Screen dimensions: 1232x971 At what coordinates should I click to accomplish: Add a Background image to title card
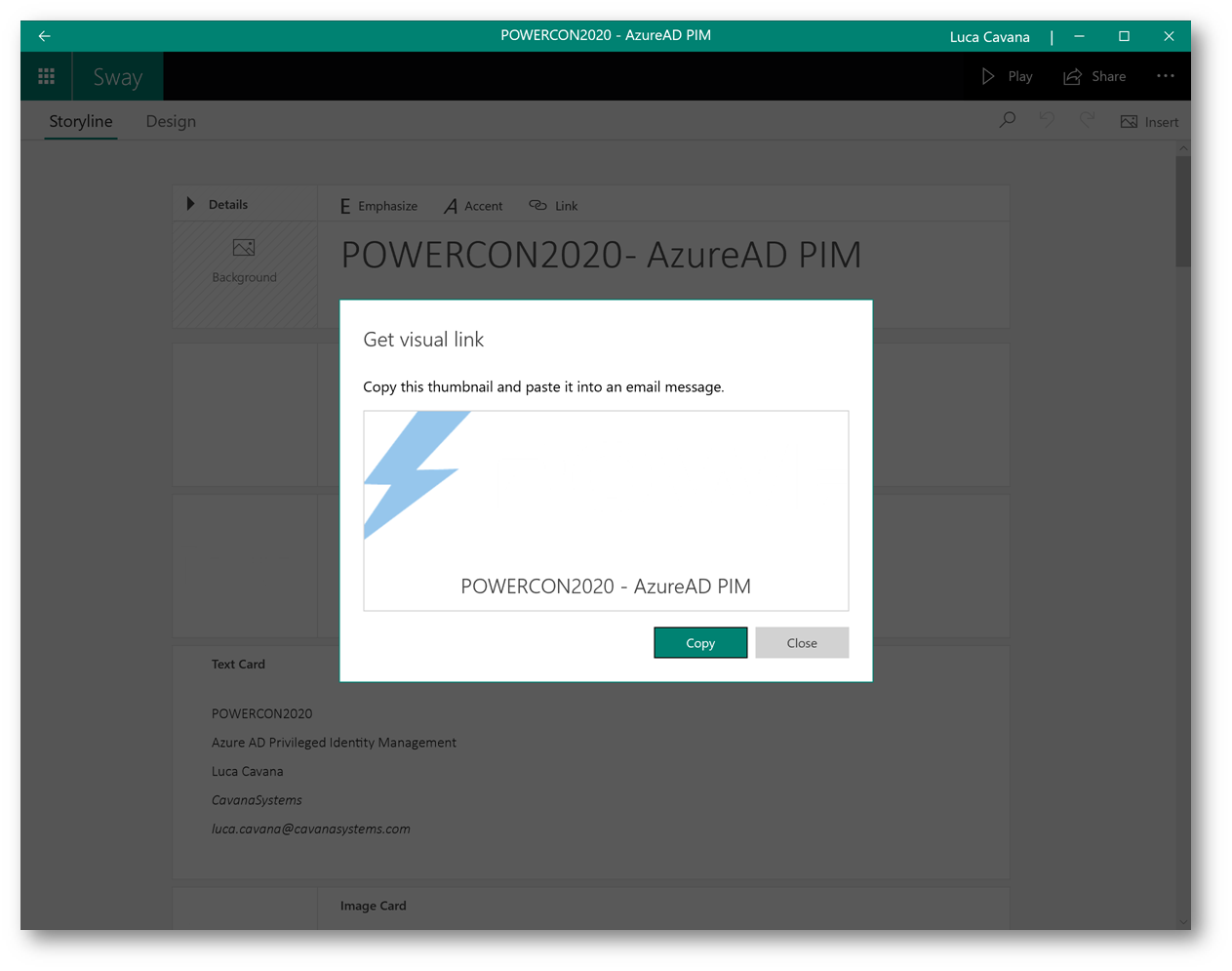tap(245, 262)
